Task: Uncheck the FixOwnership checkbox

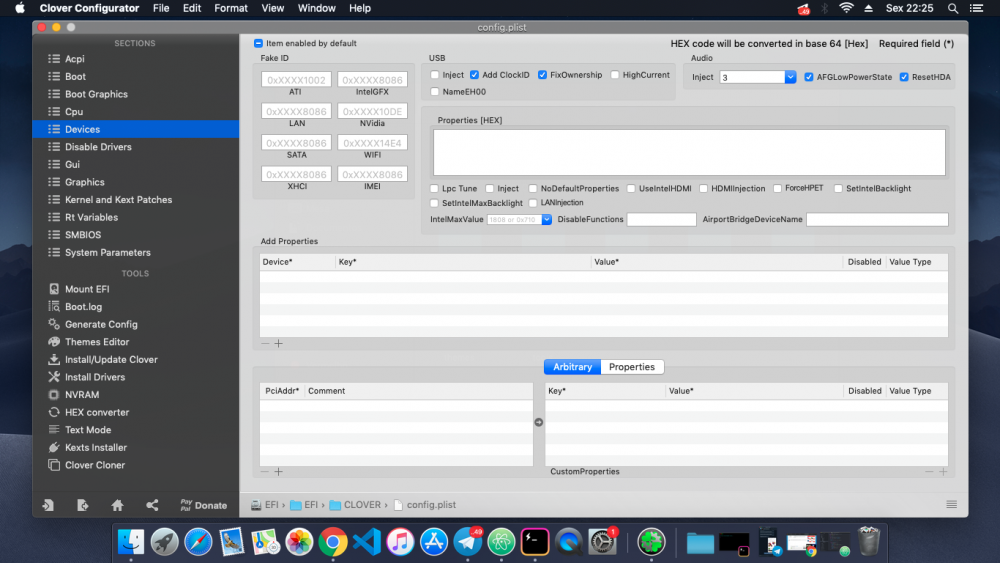Action: 542,75
